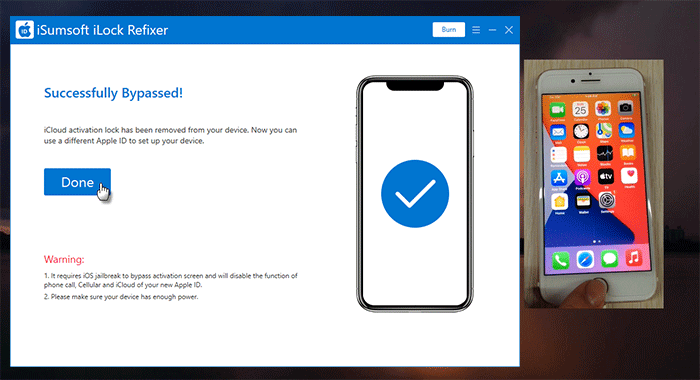Click the blue checkmark circle icon
This screenshot has height=380, width=700.
415,194
